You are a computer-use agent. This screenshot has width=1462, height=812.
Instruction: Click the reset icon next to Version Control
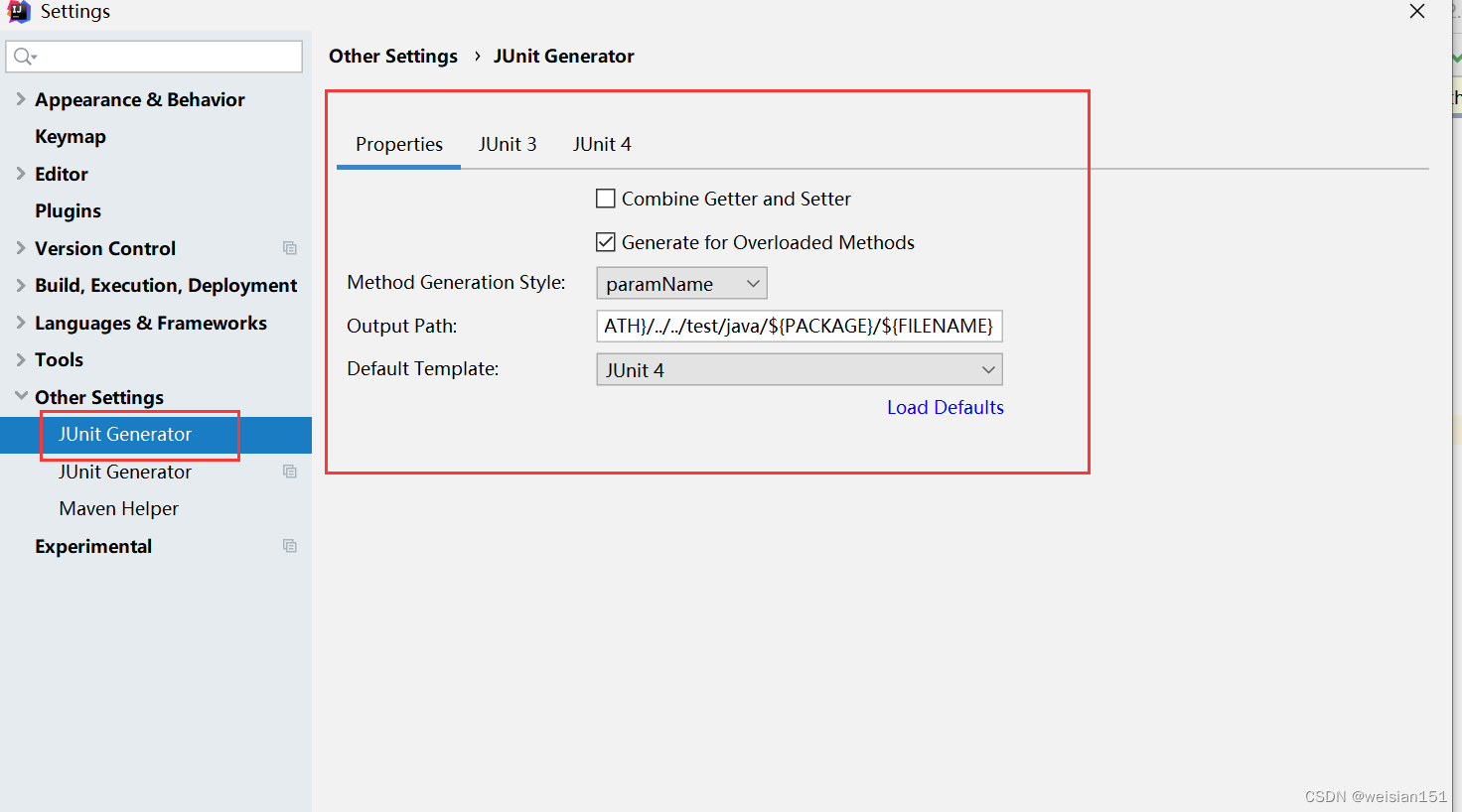point(289,247)
